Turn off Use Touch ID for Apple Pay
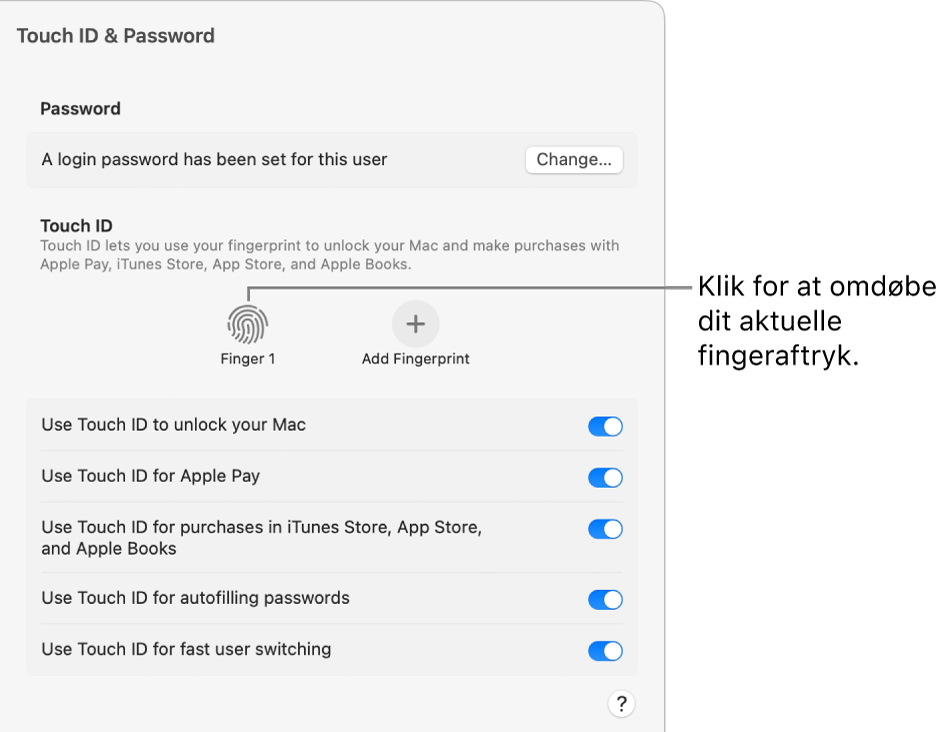Viewport: 944px width, 732px height. (x=605, y=476)
